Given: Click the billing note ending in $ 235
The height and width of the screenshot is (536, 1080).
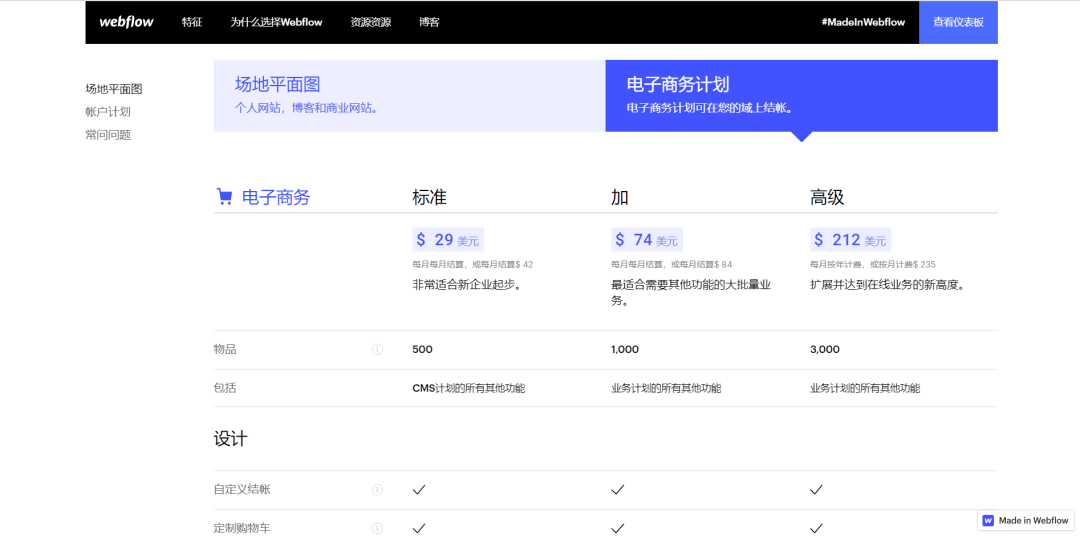Looking at the screenshot, I should coord(873,265).
